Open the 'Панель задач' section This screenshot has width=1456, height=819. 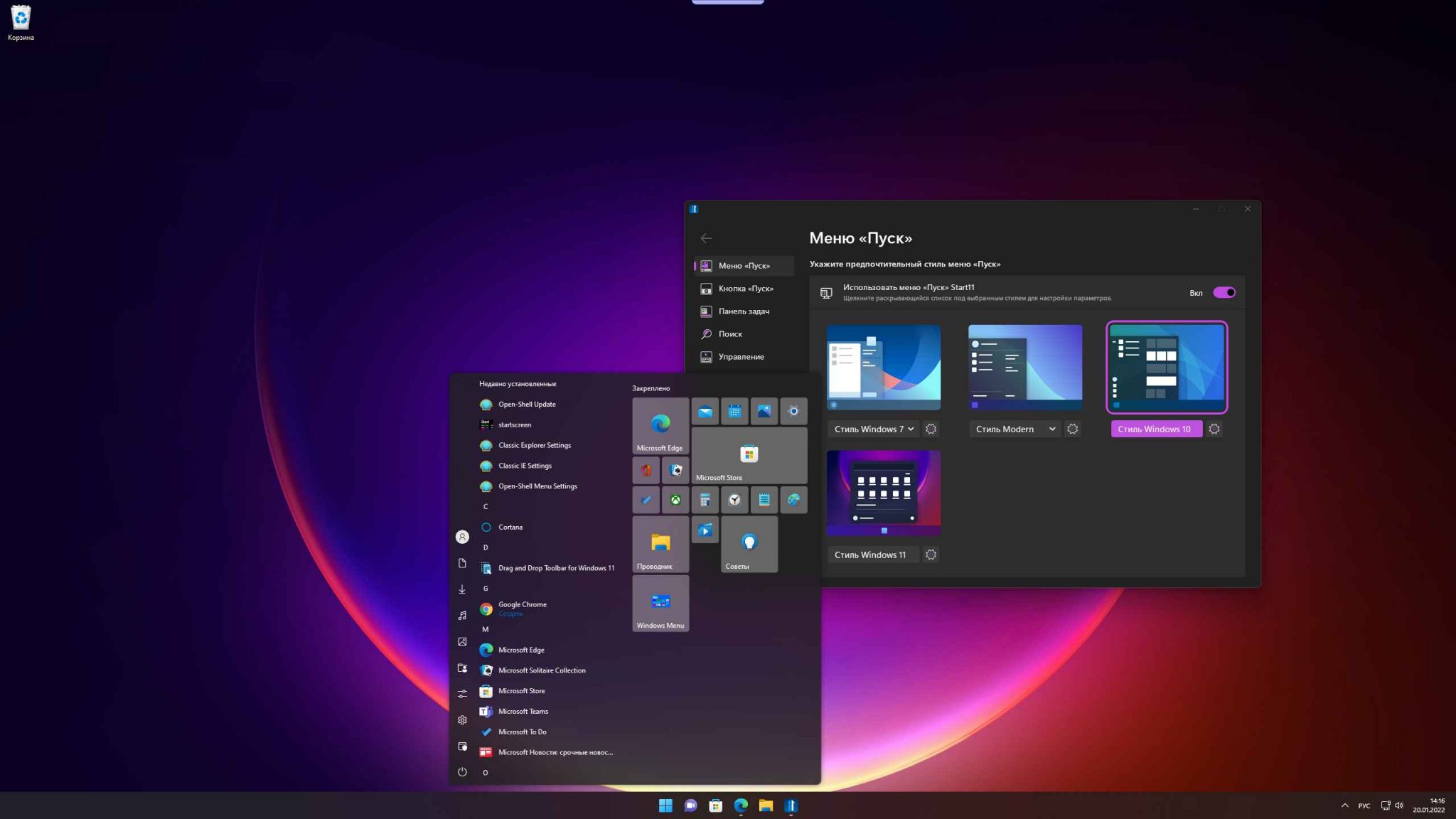pos(744,311)
